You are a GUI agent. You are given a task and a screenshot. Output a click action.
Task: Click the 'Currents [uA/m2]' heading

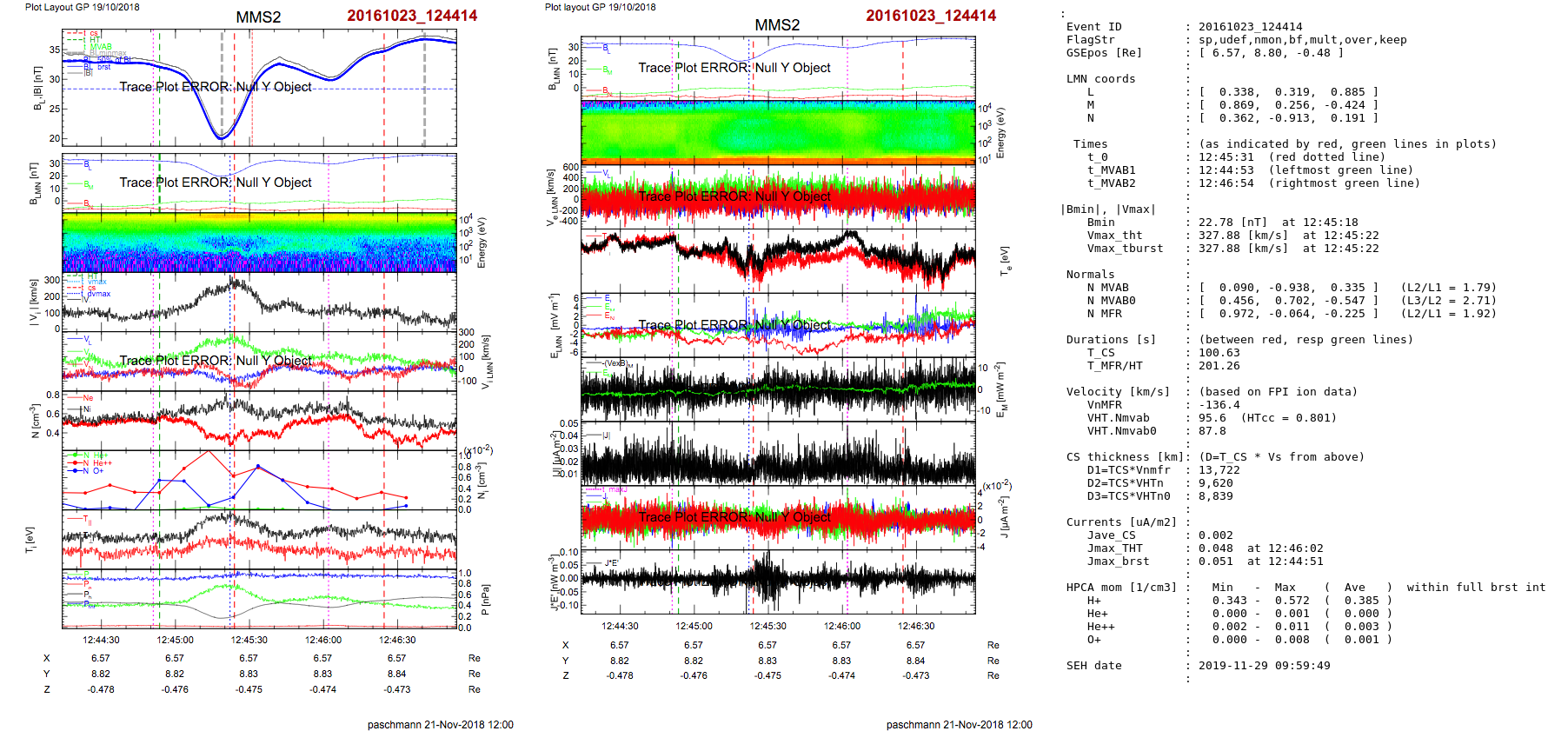click(1121, 522)
